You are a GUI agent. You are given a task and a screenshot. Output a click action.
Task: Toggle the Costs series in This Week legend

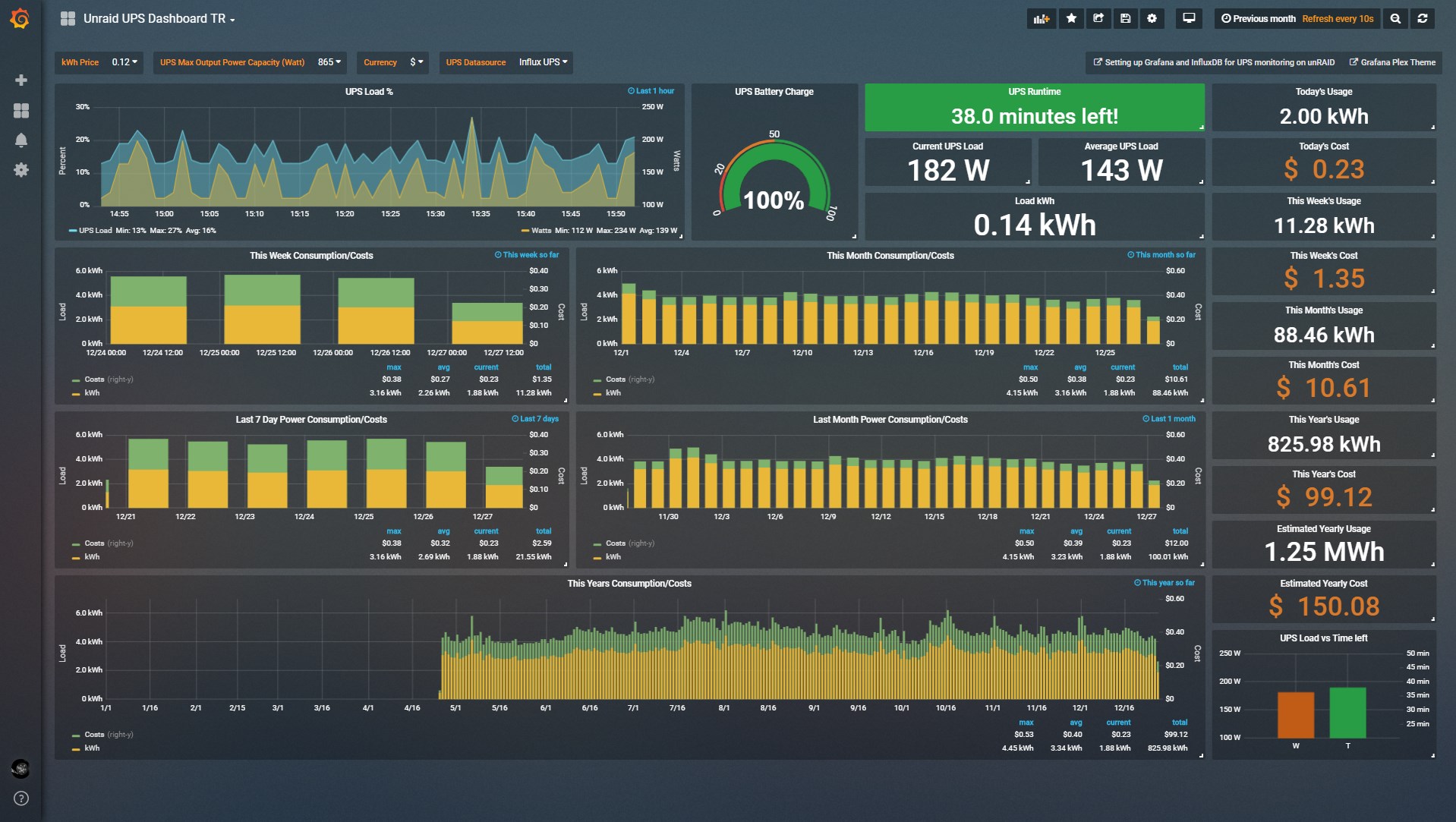tap(94, 380)
